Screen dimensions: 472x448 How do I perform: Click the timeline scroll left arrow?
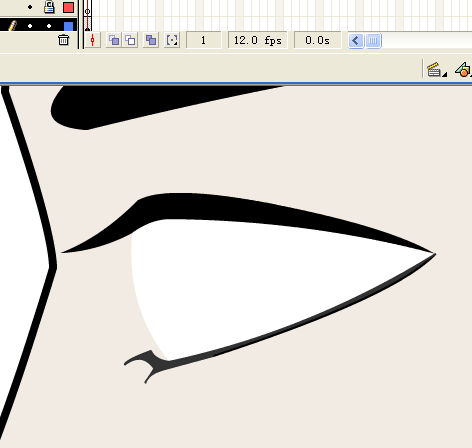click(356, 41)
